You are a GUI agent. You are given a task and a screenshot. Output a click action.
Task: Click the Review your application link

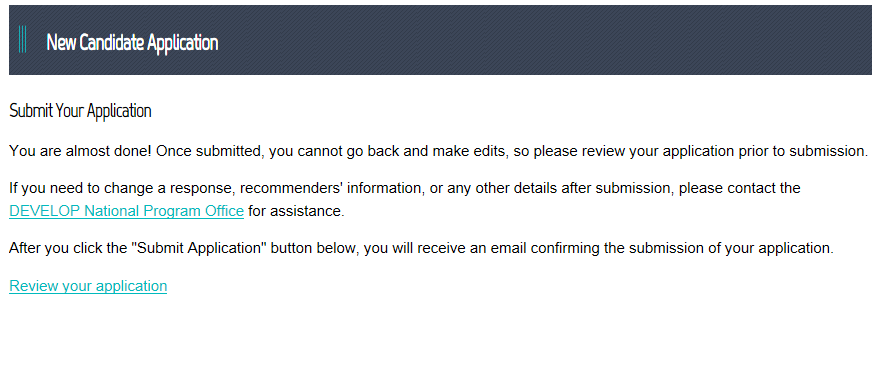tap(88, 286)
